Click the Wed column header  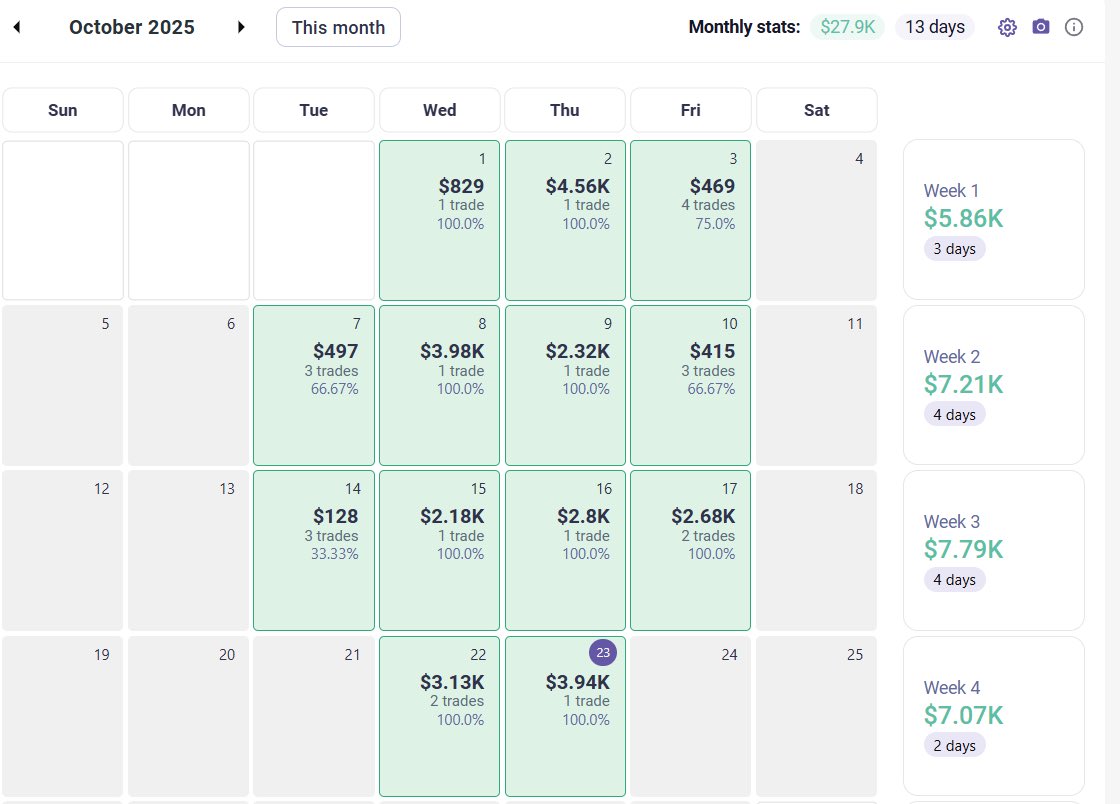[439, 110]
